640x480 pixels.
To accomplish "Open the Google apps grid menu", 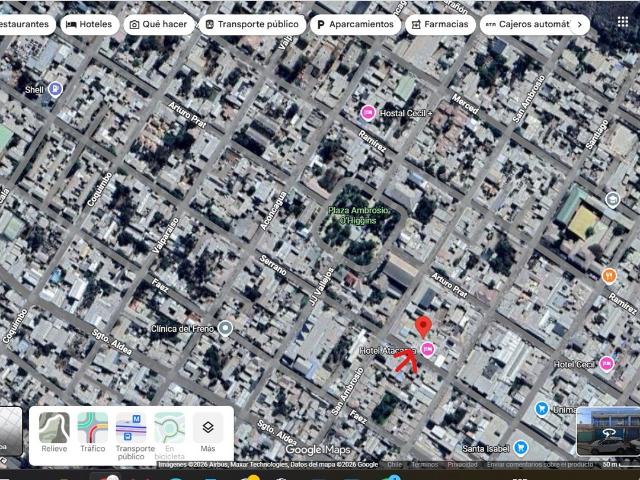I will point(622,22).
